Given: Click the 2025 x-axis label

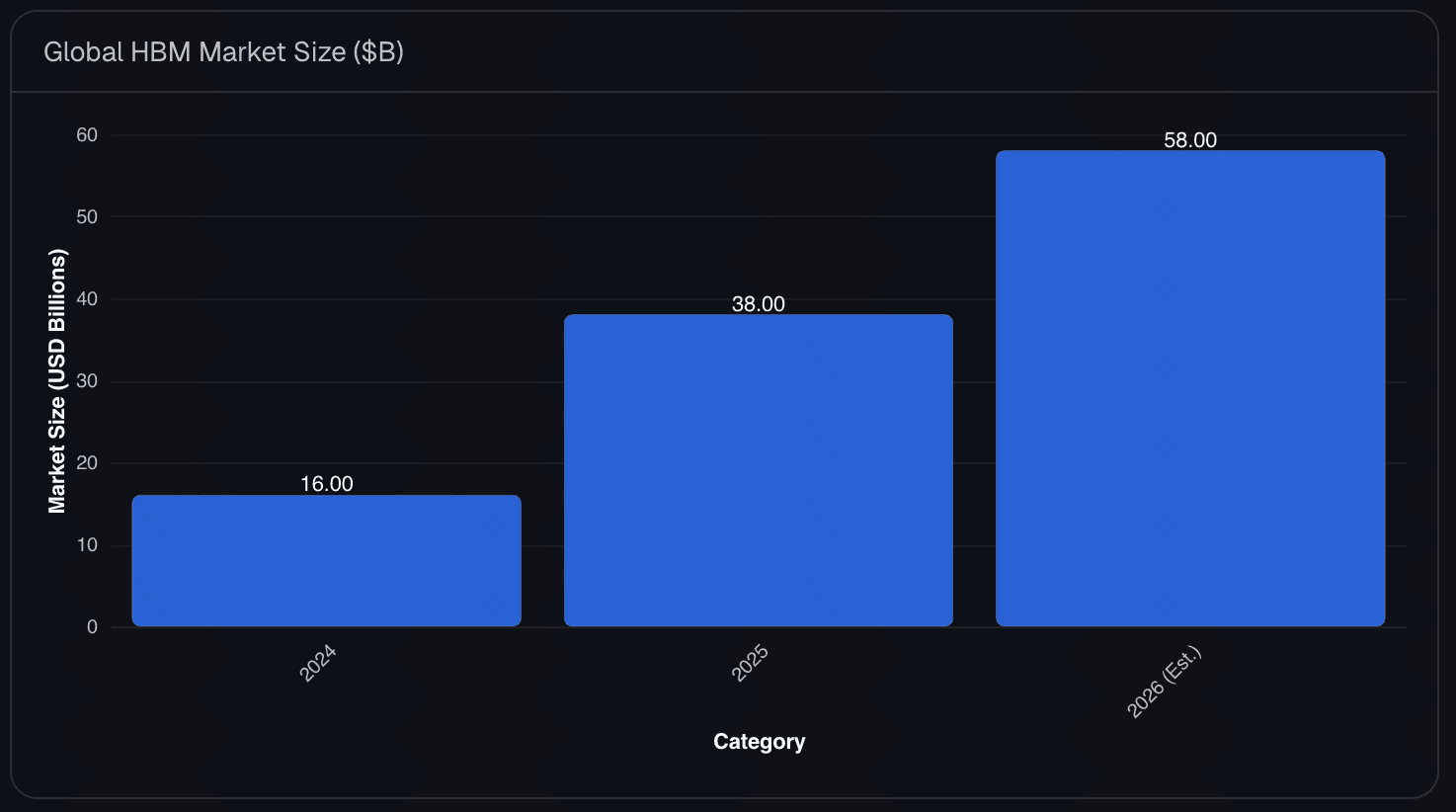Looking at the screenshot, I should tap(750, 663).
